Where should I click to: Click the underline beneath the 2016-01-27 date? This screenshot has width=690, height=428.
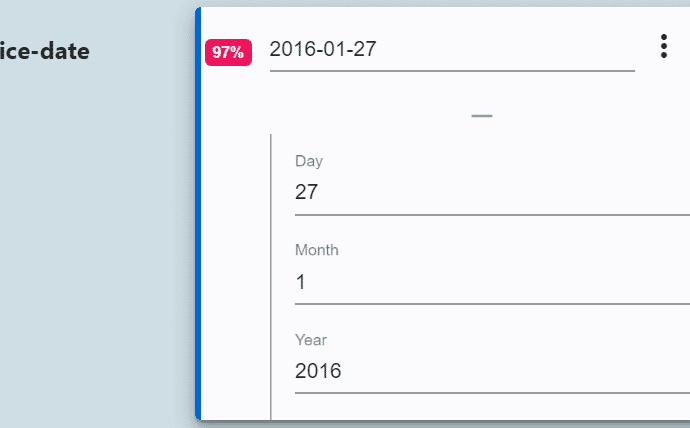[452, 71]
